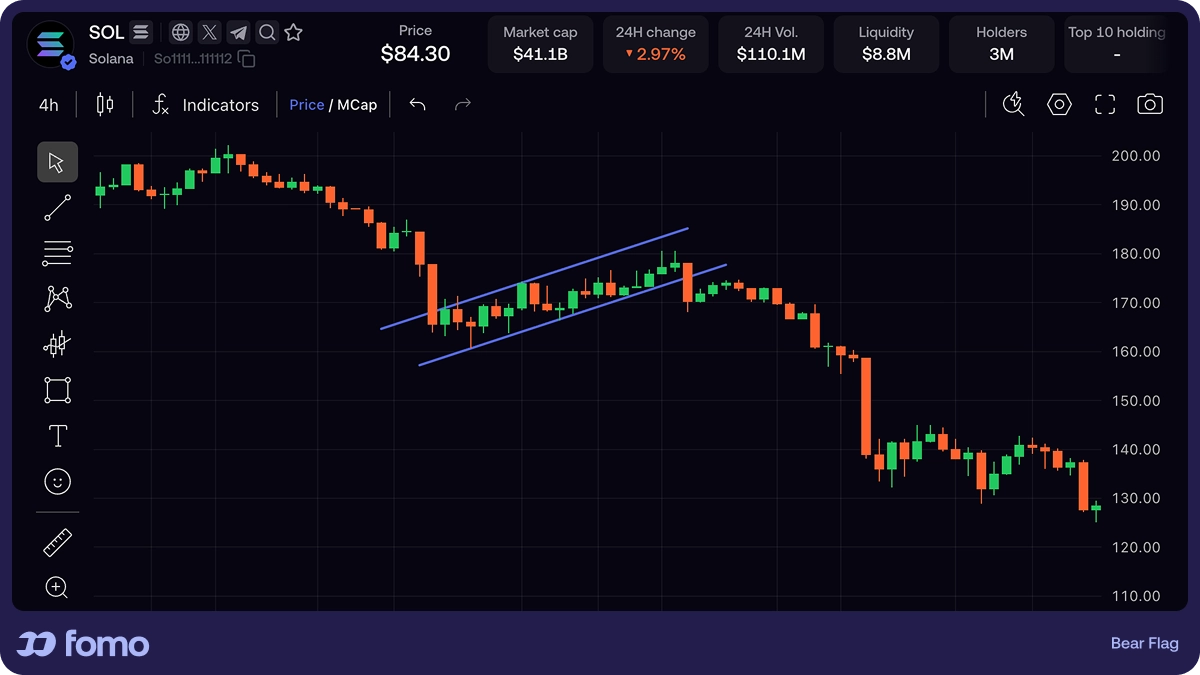
Task: Click the $84.30 price value
Action: 415,54
